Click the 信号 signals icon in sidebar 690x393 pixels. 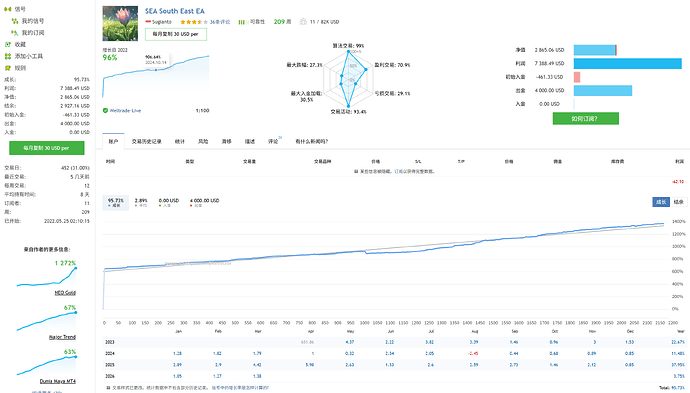click(x=7, y=9)
